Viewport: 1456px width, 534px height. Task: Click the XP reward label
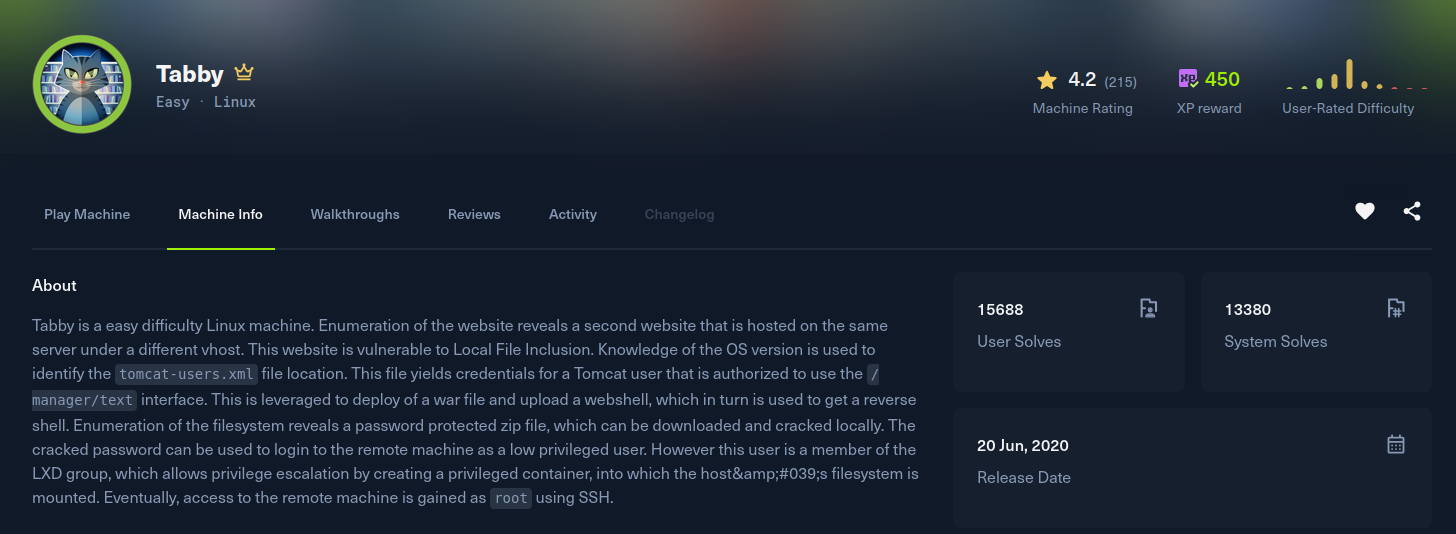(x=1209, y=108)
